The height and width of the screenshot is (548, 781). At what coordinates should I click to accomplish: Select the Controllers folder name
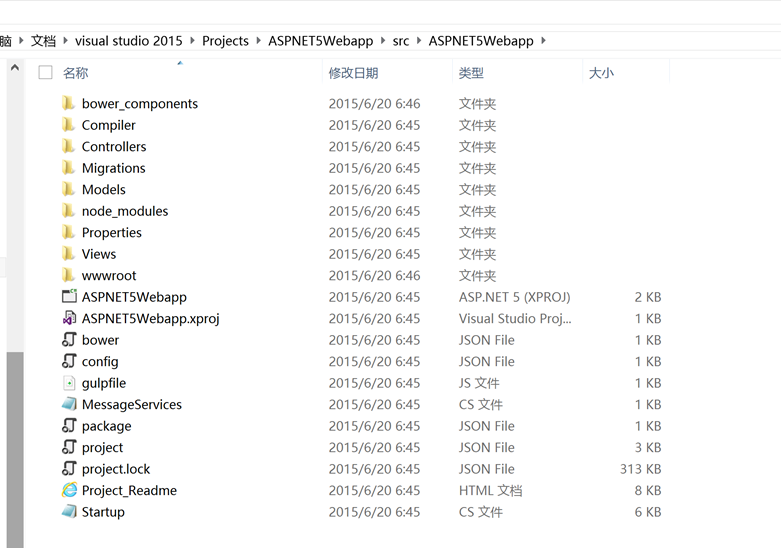[x=114, y=146]
